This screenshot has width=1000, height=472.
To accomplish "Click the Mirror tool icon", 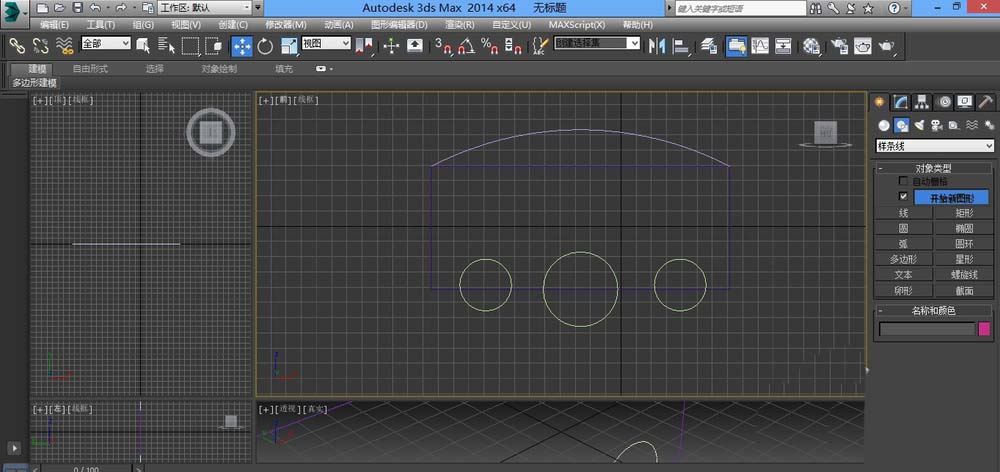I will (x=657, y=46).
